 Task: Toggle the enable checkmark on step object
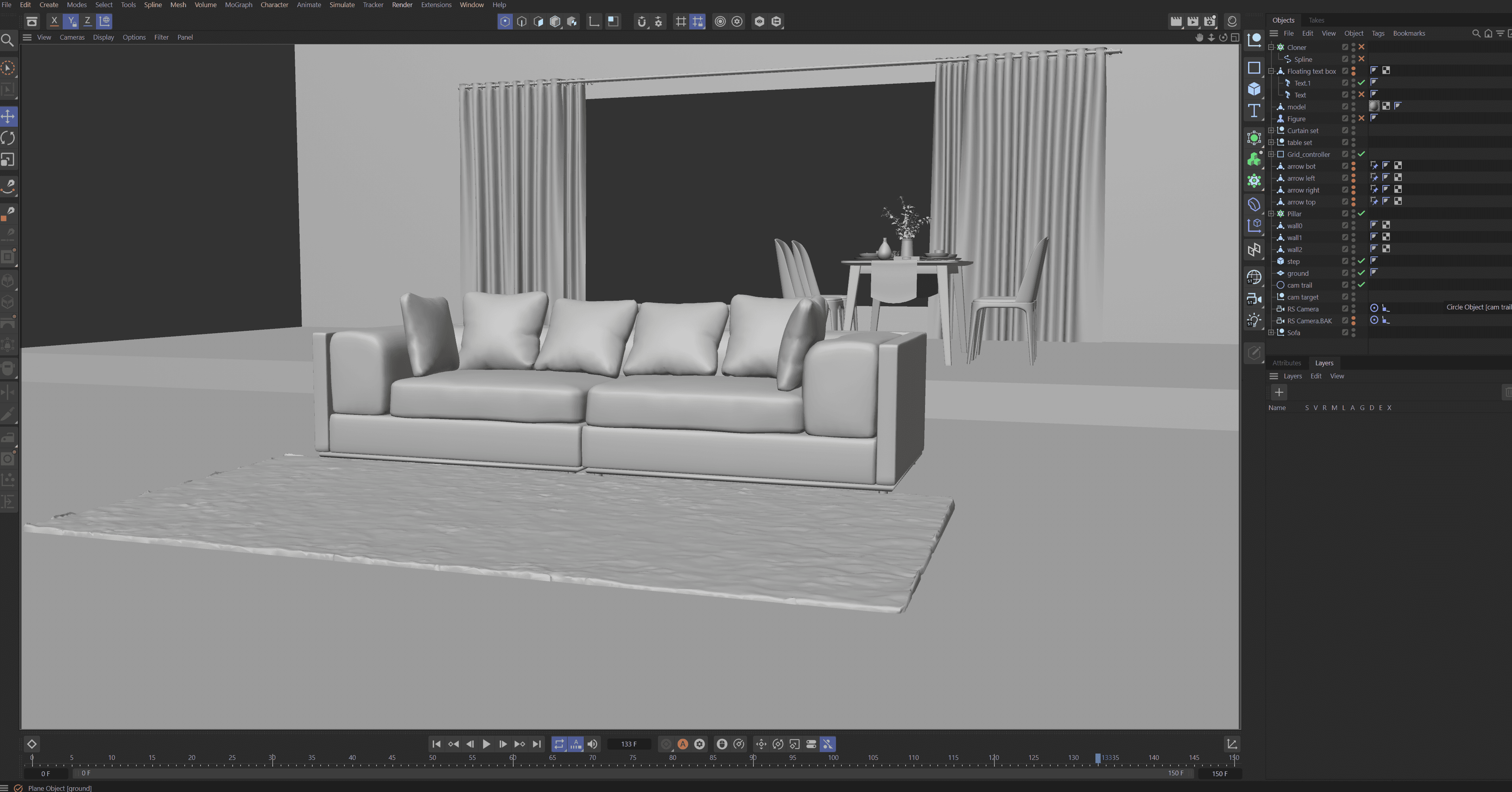[1361, 261]
